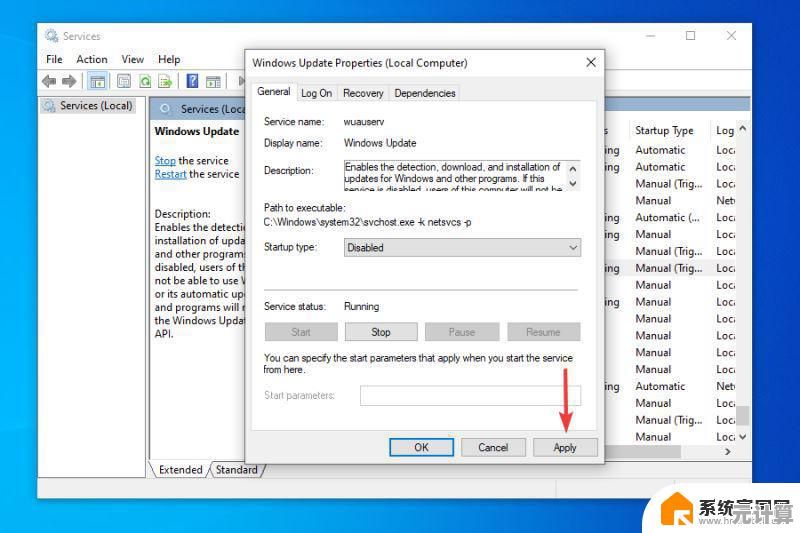Click the blue Help toolbar icon
800x533 pixels.
click(x=192, y=81)
